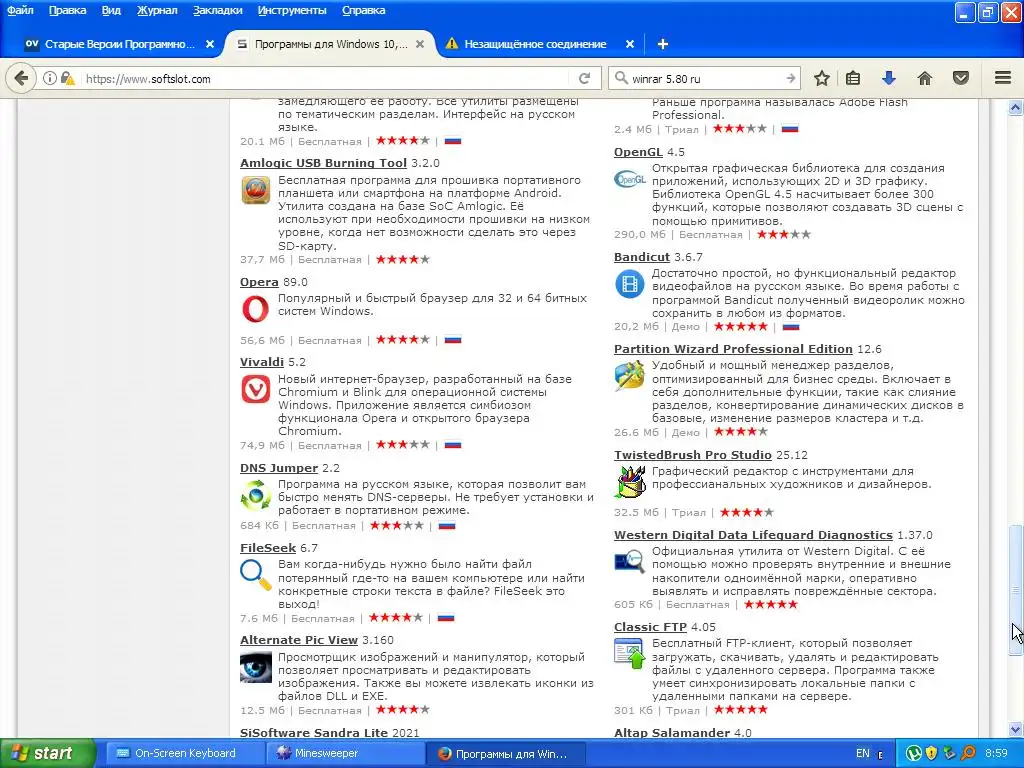Open the Справка menu
The width and height of the screenshot is (1024, 768).
(363, 10)
